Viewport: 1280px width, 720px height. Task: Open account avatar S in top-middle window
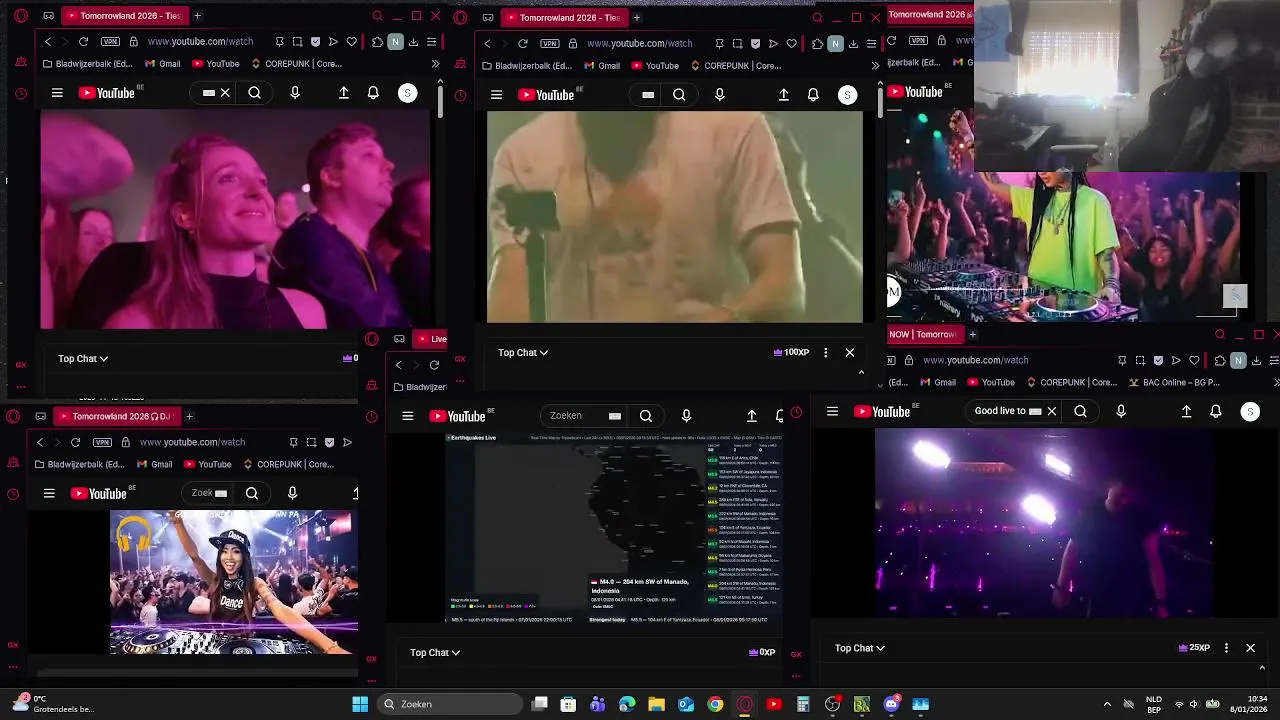point(847,95)
